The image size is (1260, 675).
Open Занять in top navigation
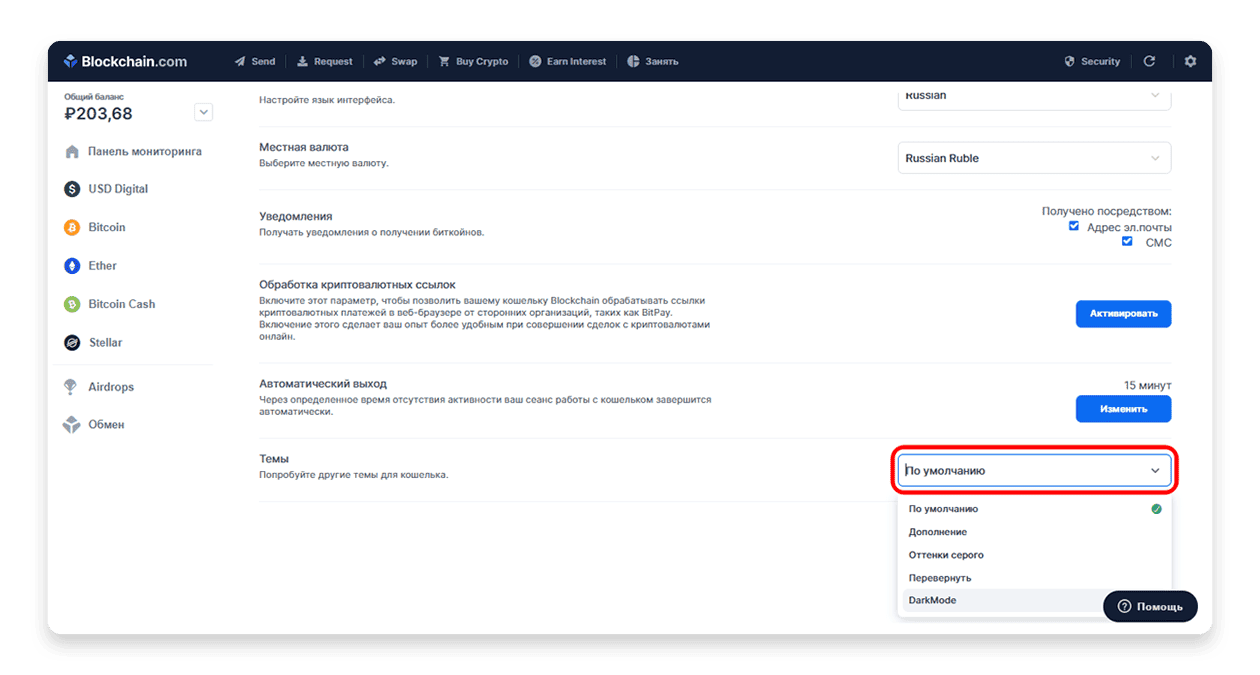(653, 61)
